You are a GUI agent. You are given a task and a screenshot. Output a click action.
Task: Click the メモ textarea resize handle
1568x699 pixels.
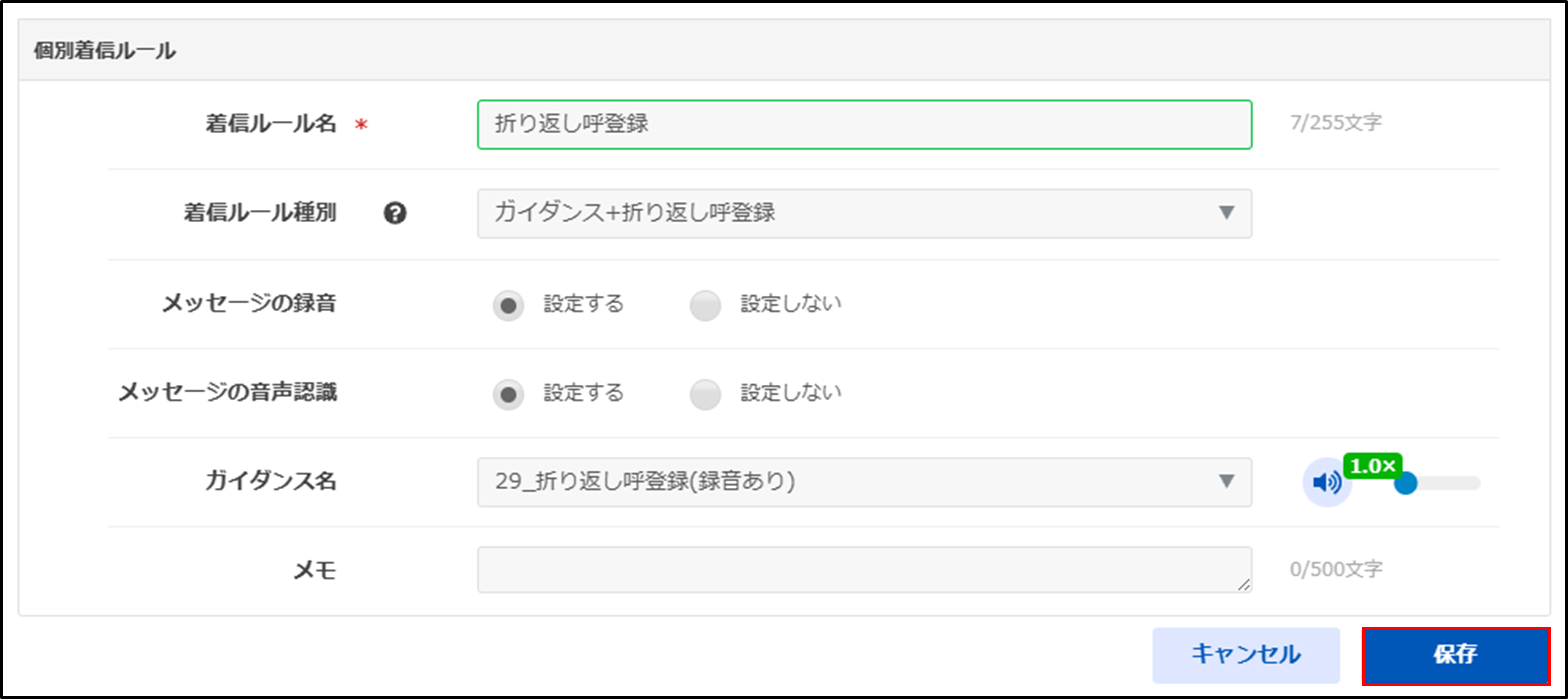click(1243, 585)
